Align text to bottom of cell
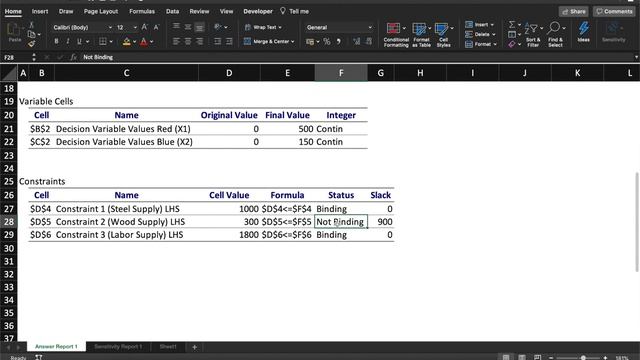 coord(200,27)
